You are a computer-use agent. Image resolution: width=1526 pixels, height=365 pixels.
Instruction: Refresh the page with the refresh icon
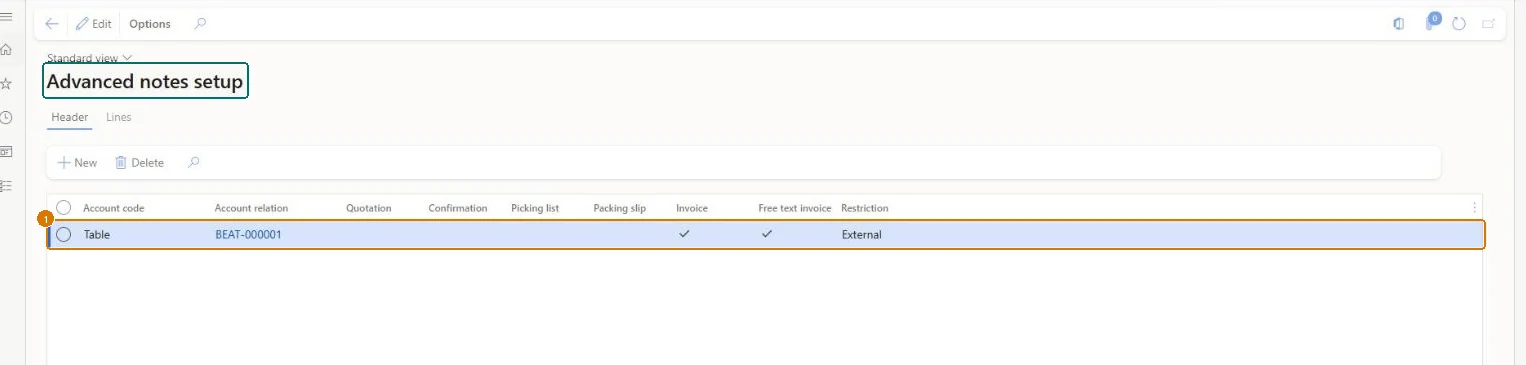pos(1459,24)
